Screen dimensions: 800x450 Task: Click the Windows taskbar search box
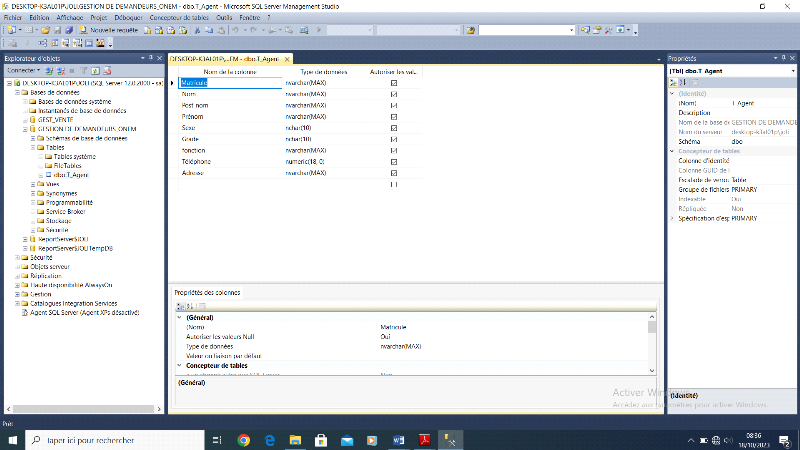tap(115, 440)
